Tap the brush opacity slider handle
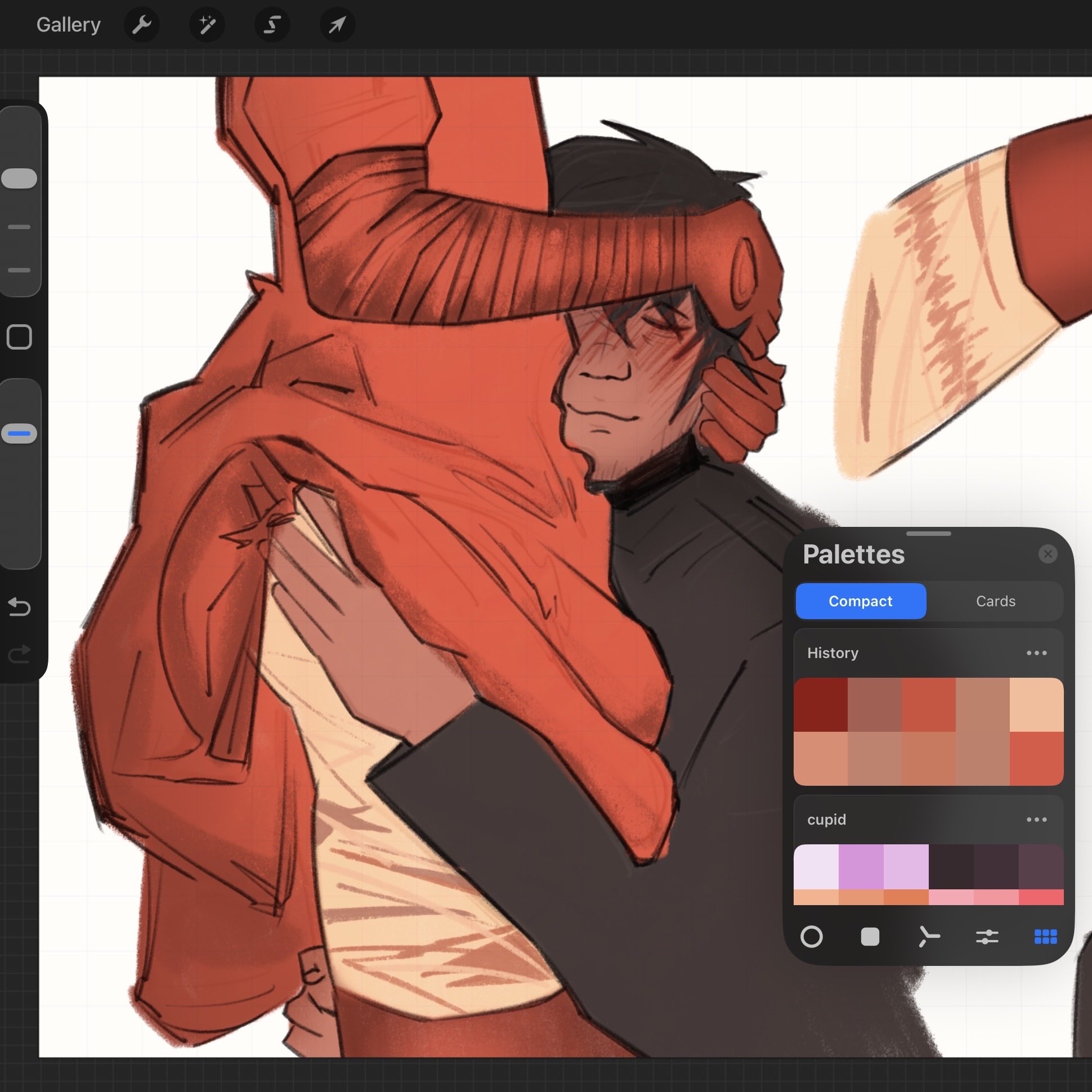1092x1092 pixels. (20, 433)
